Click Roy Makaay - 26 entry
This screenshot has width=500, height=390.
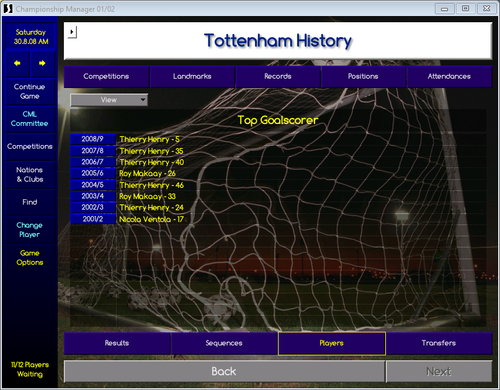pyautogui.click(x=147, y=174)
